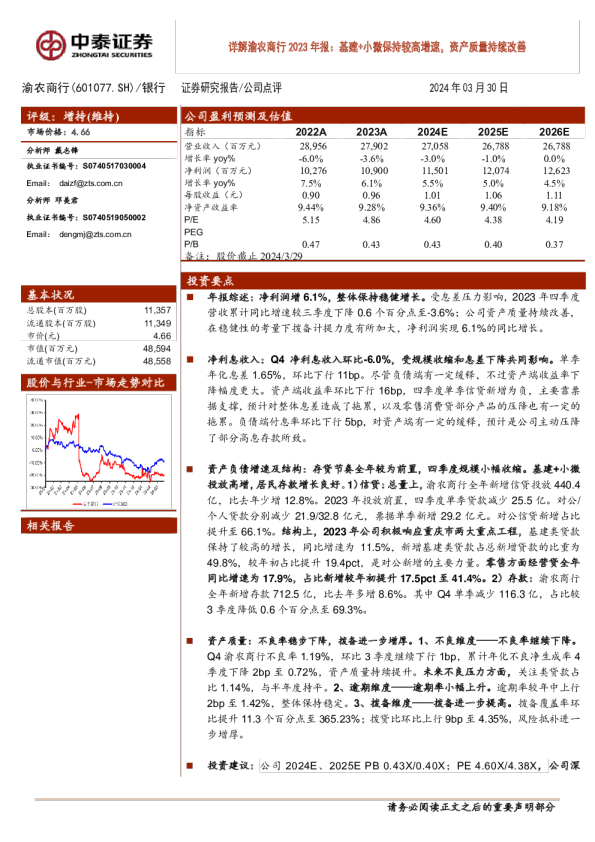This screenshot has height=842, width=595.
Task: Select the 公司盈利预测及估值 section header
Action: click(383, 116)
